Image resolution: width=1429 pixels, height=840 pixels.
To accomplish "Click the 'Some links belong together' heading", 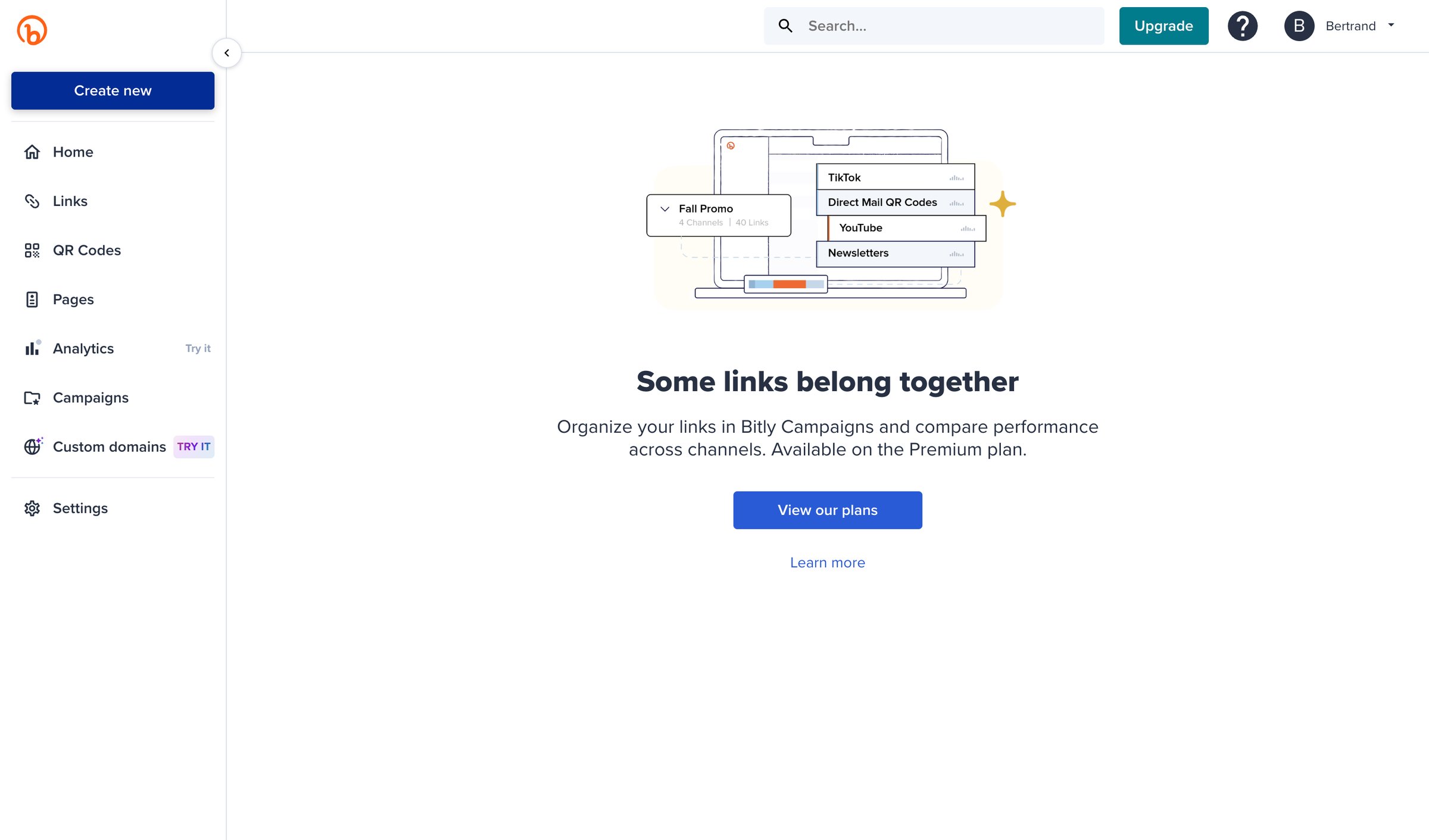I will point(828,382).
